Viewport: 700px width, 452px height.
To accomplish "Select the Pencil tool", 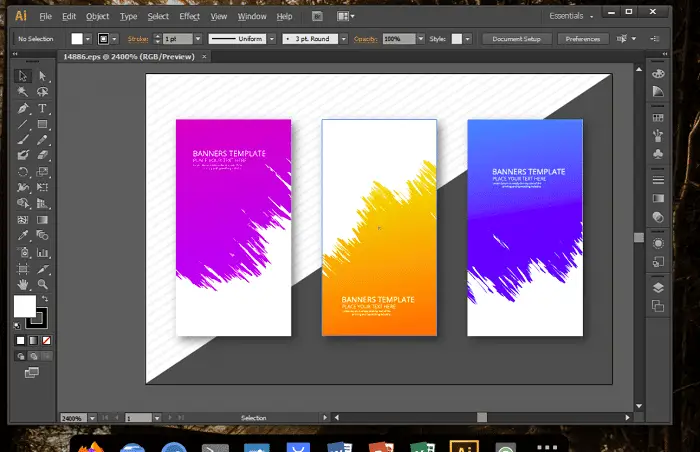I will 42,140.
